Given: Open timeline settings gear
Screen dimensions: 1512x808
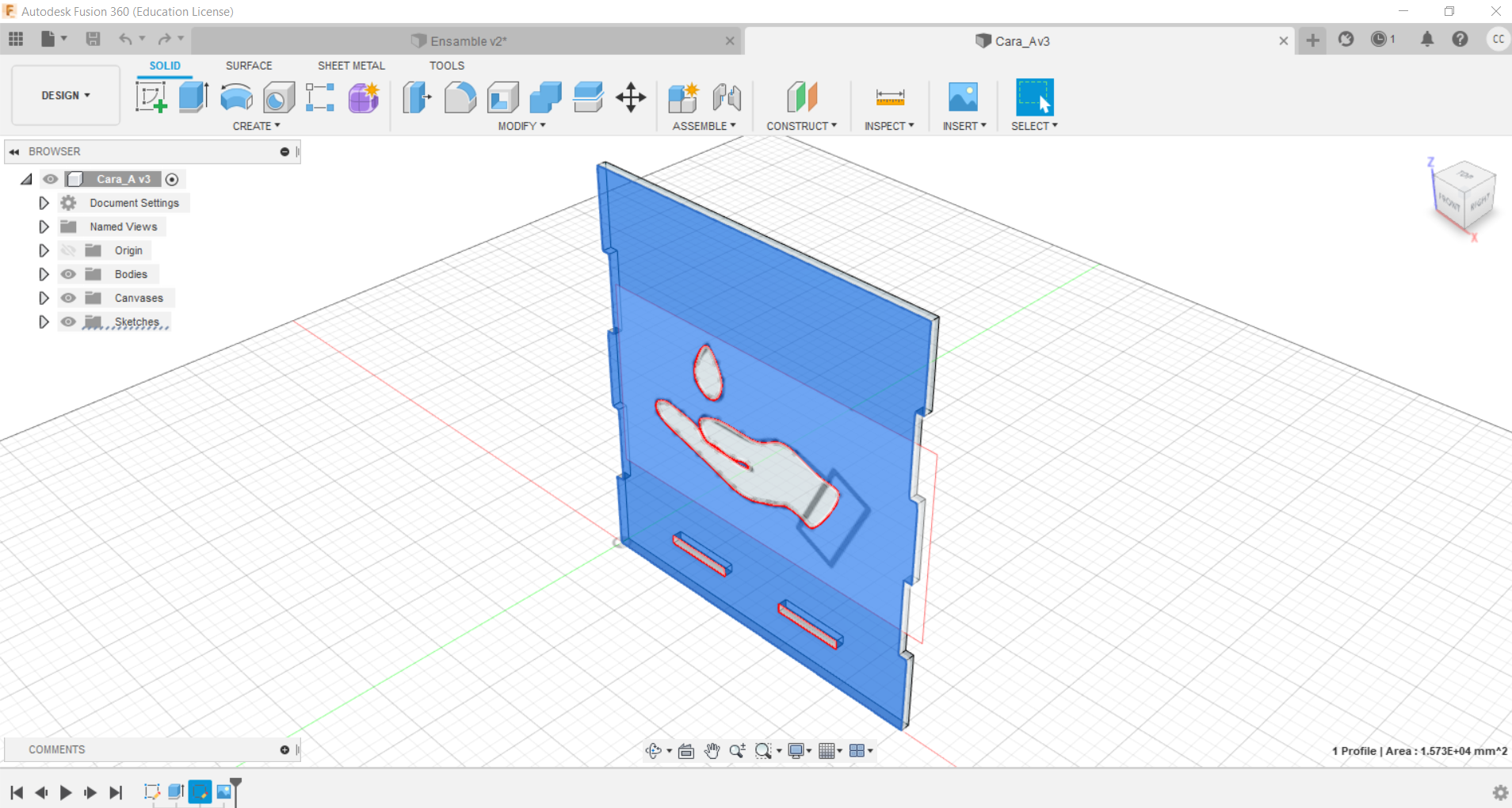Looking at the screenshot, I should click(1499, 792).
